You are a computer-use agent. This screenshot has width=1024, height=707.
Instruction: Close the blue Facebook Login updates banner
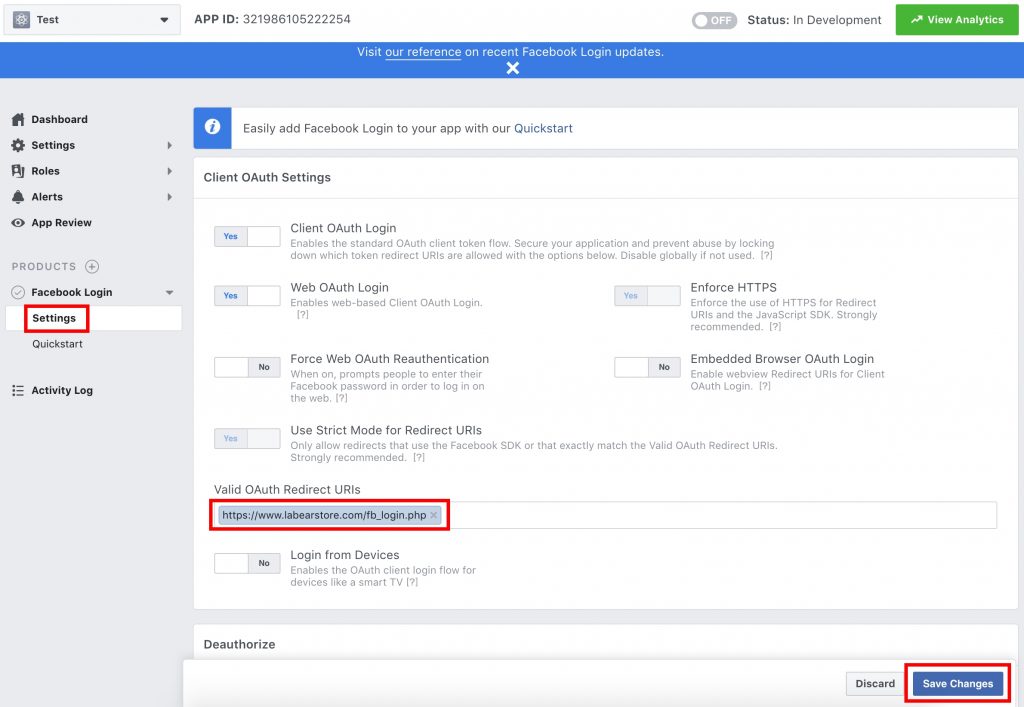(x=512, y=68)
